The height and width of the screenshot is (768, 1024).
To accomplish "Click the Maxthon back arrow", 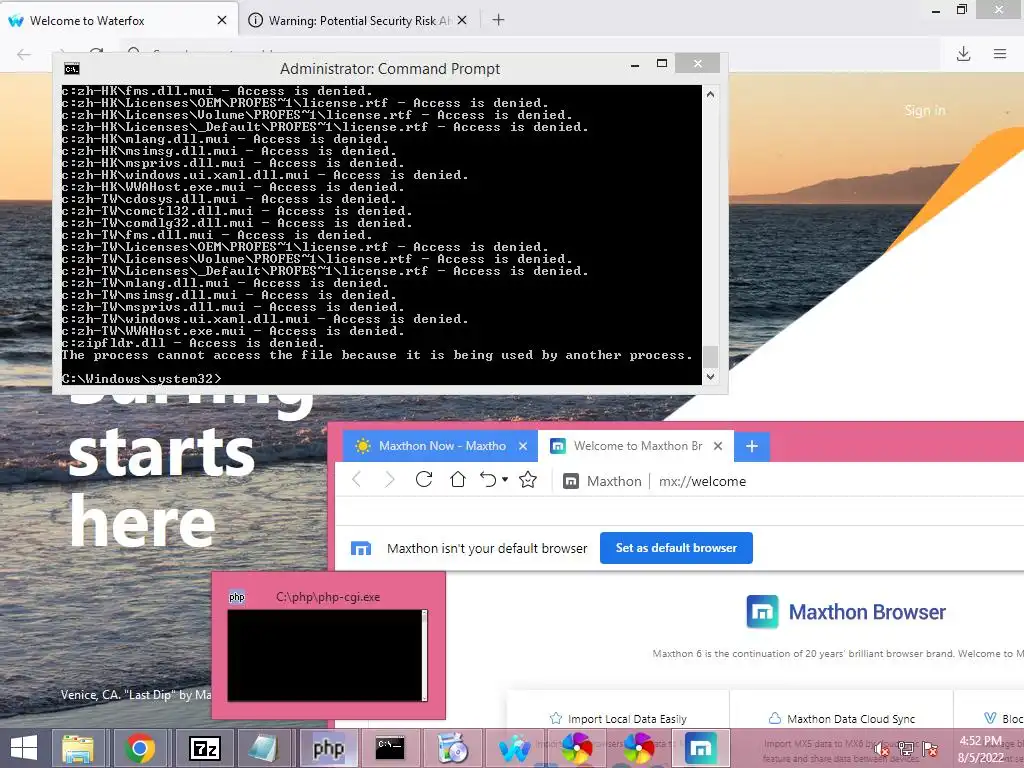I will [357, 480].
